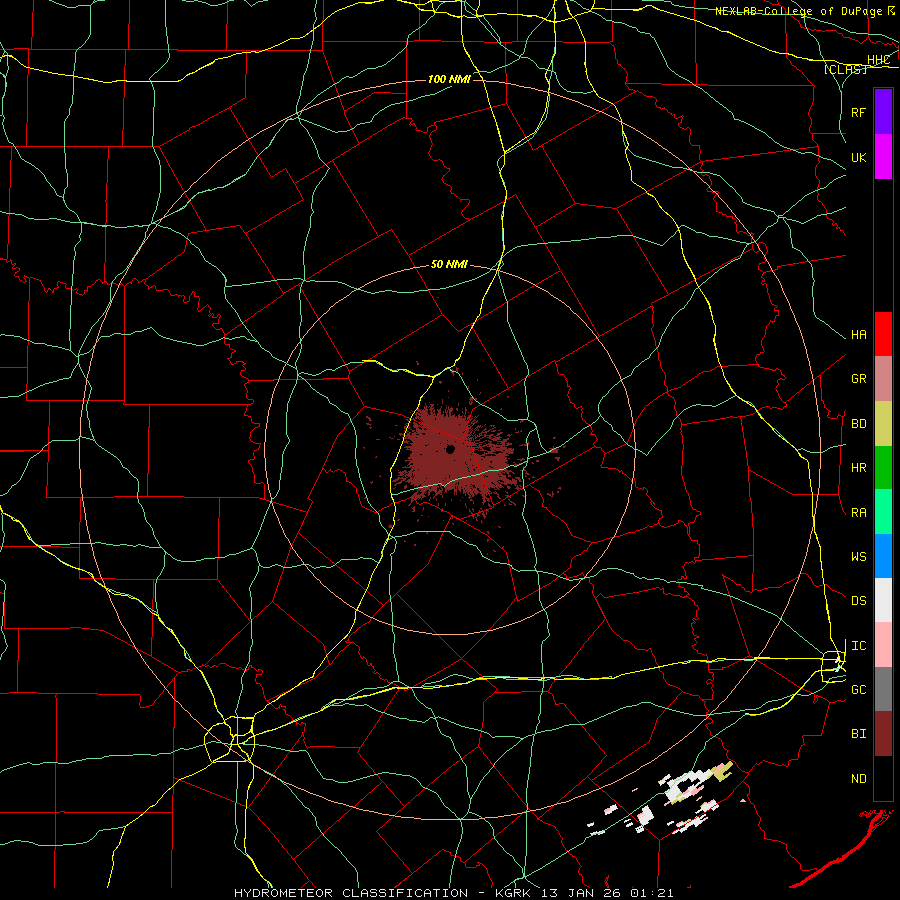Click the 13 JAN 26 date stamp
Image resolution: width=900 pixels, height=900 pixels.
(x=580, y=893)
